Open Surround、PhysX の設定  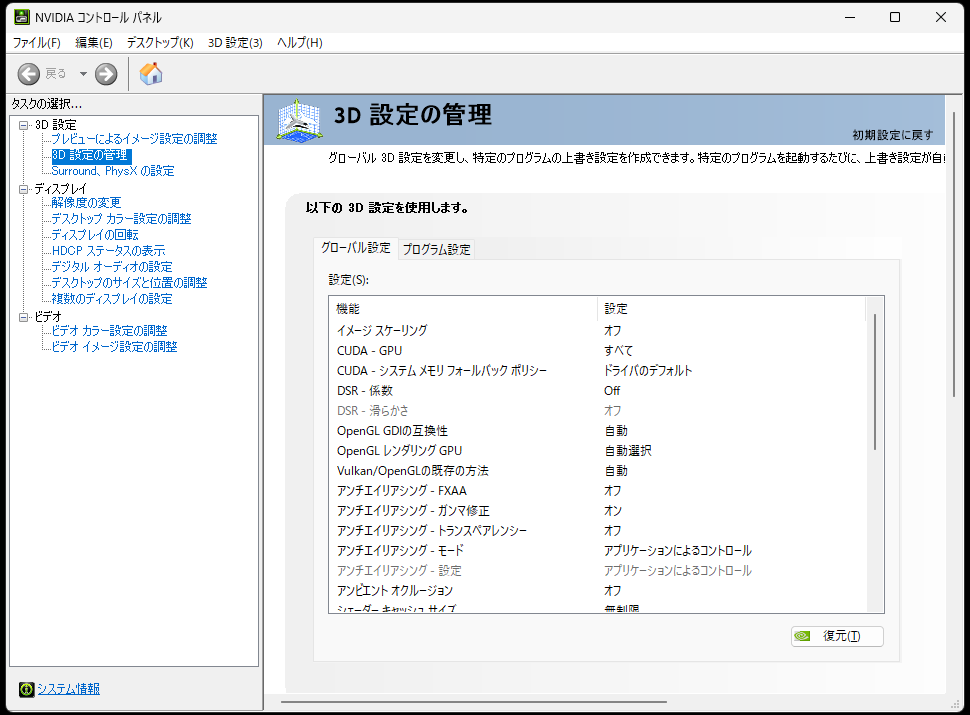(113, 171)
